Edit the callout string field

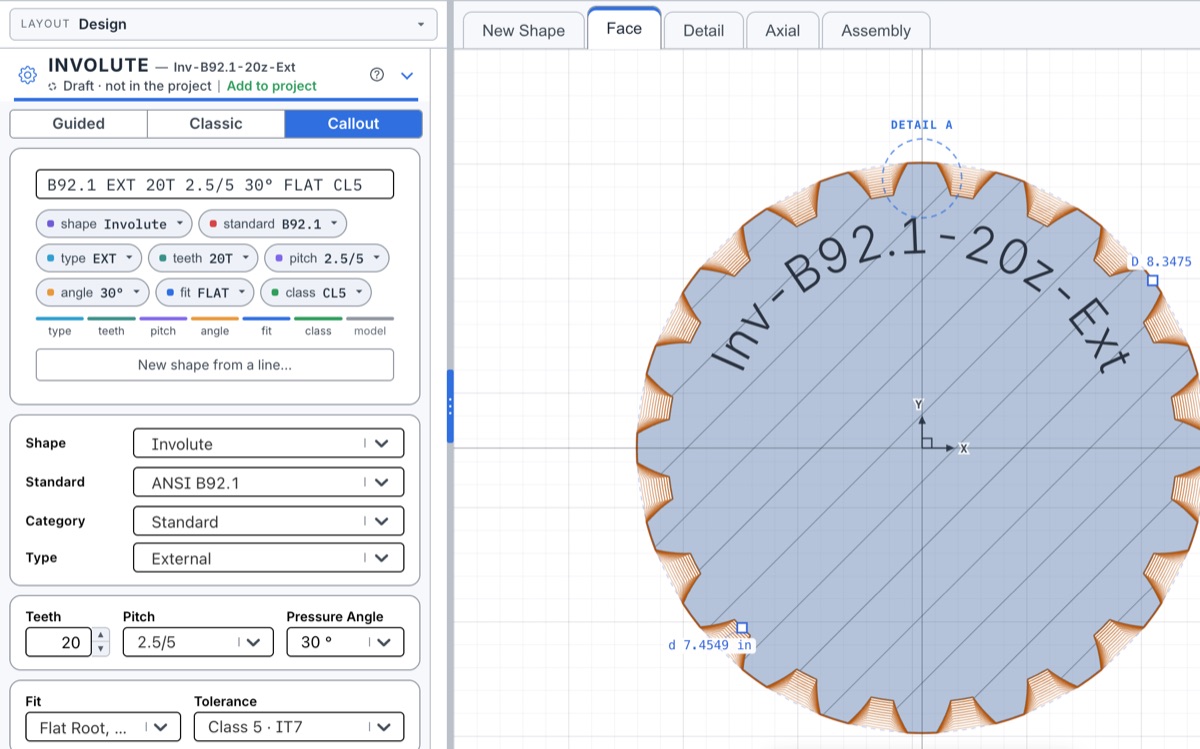click(x=215, y=185)
